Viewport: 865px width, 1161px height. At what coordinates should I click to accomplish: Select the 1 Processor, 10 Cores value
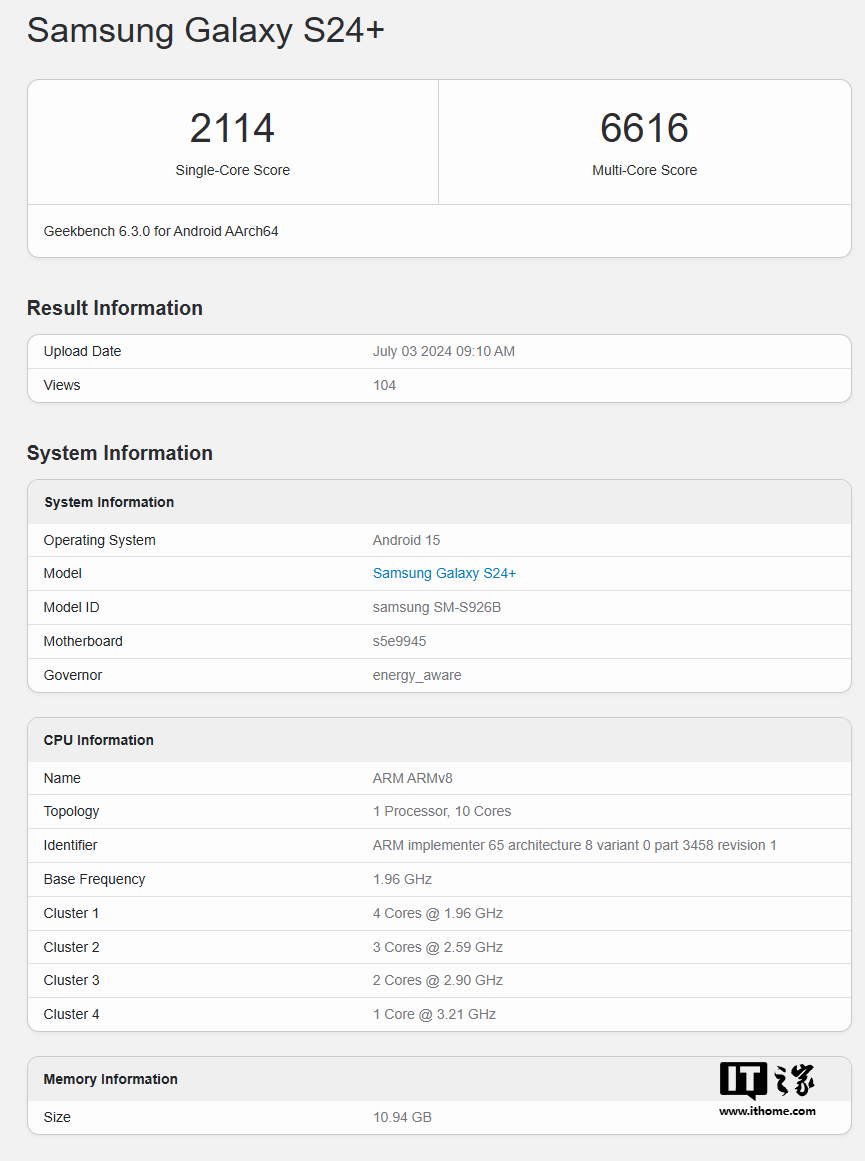[442, 812]
